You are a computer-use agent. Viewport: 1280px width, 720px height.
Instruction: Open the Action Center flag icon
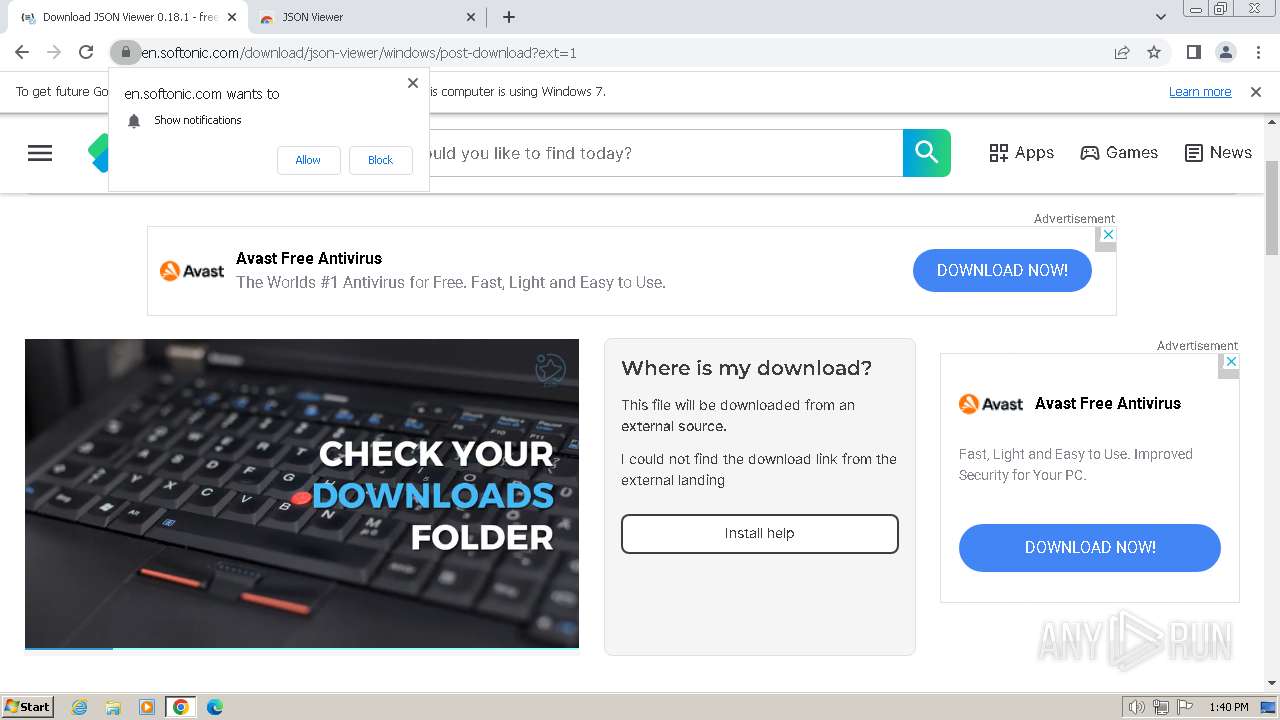tap(1185, 707)
